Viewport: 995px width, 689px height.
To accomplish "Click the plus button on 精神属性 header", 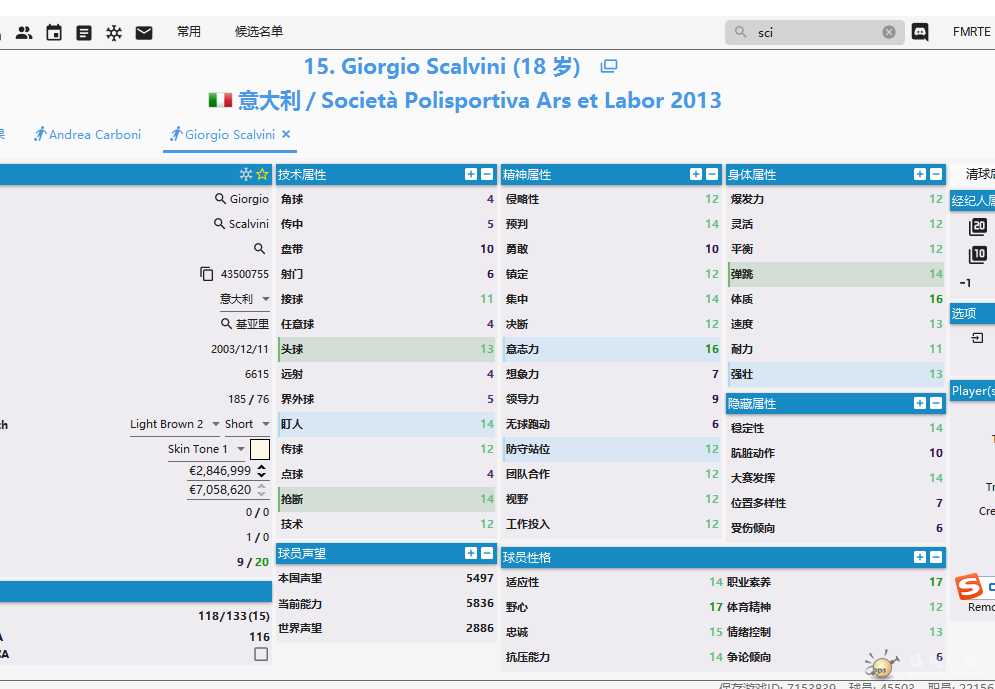I will click(696, 174).
